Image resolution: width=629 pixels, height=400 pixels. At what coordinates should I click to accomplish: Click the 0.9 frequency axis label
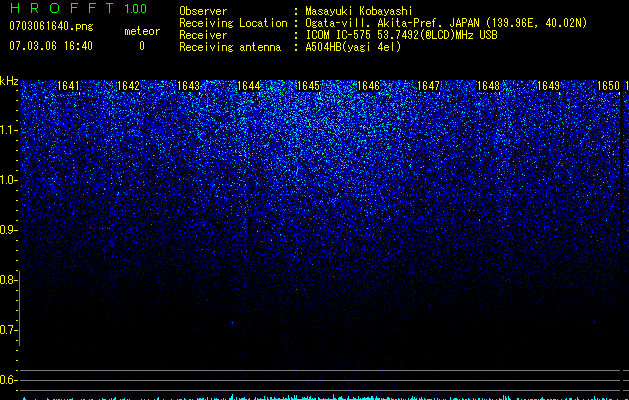(x=9, y=230)
